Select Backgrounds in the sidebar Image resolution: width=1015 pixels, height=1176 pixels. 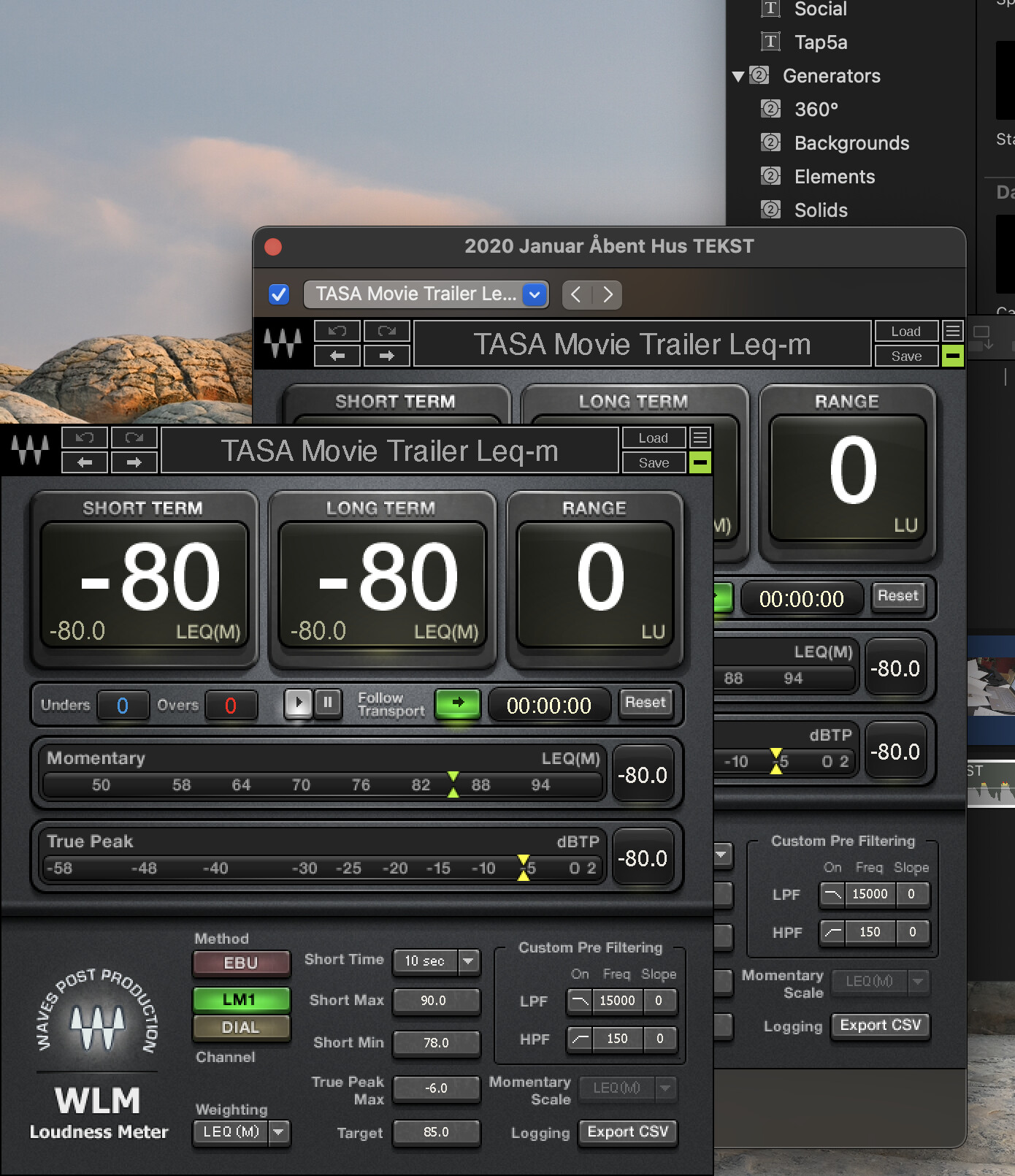(x=852, y=143)
